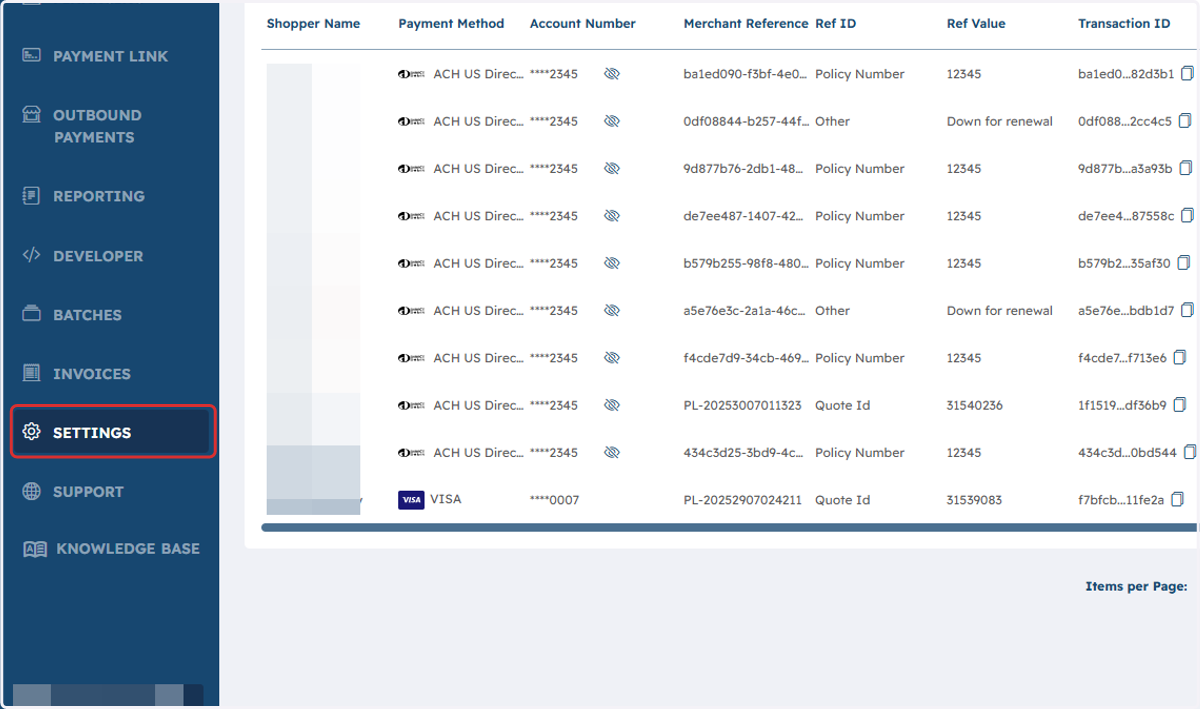
Task: Open the Payment Link sidebar menu
Action: (x=109, y=56)
